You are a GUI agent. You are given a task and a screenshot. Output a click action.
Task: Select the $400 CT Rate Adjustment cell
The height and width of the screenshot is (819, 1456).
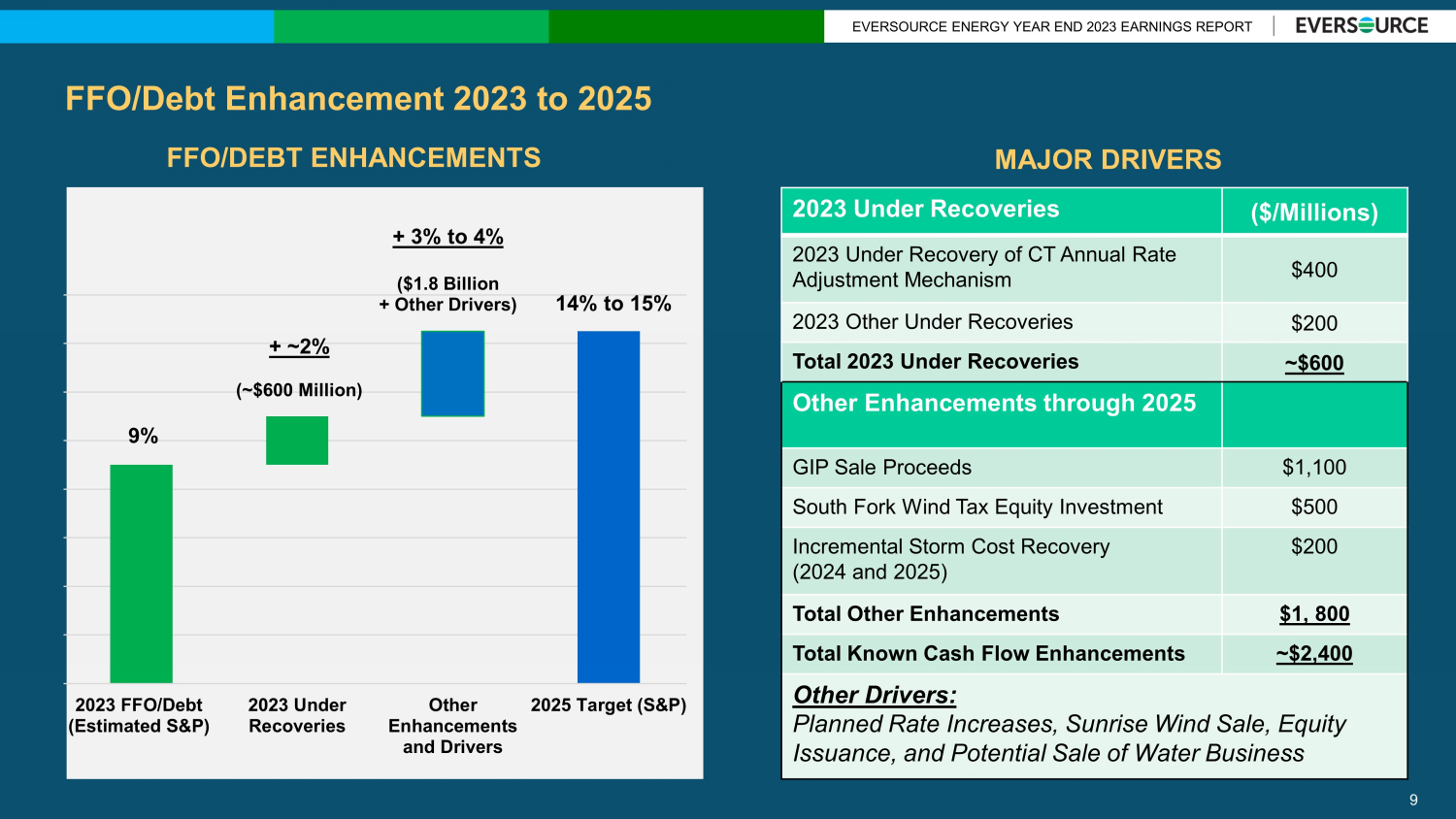coord(1314,270)
